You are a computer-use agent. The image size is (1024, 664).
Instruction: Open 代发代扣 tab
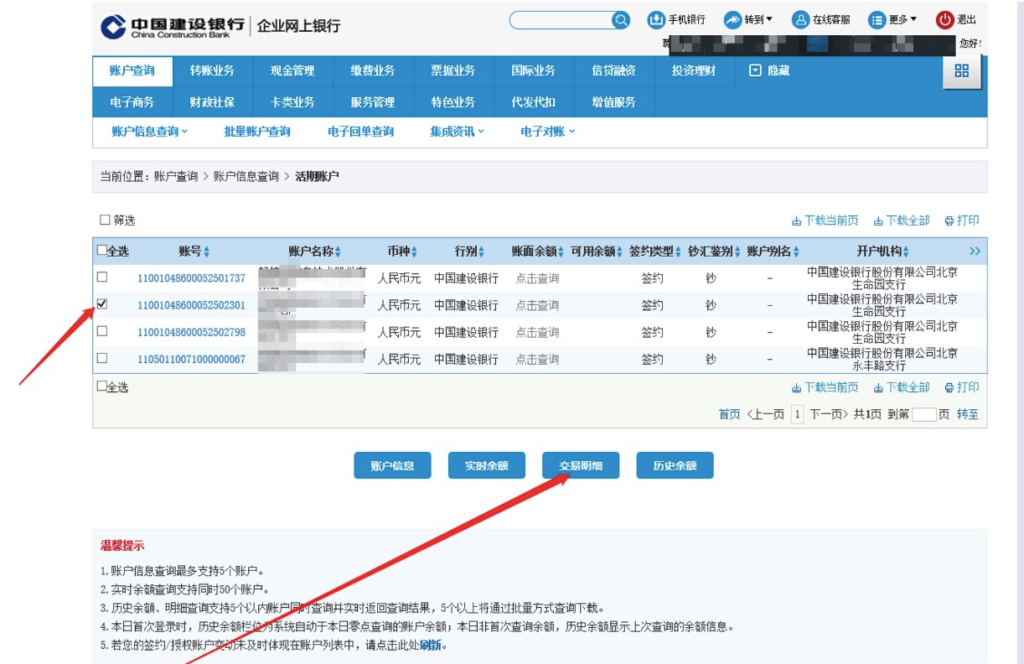[534, 103]
